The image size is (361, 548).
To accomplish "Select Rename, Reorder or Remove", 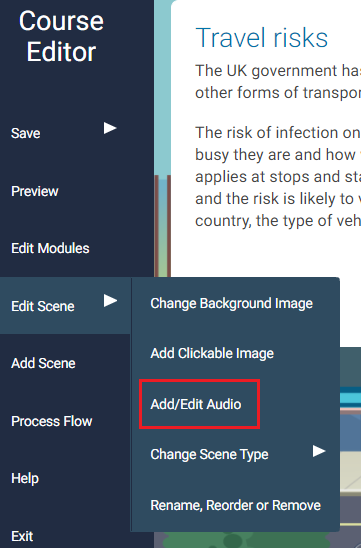I will click(236, 505).
